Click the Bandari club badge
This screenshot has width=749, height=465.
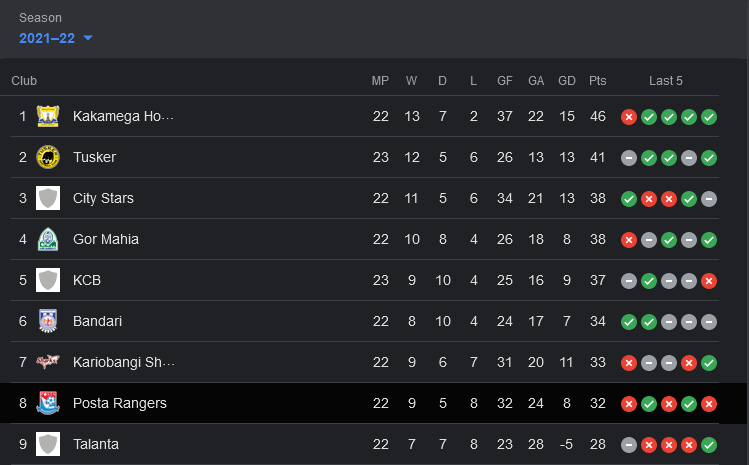(x=48, y=321)
